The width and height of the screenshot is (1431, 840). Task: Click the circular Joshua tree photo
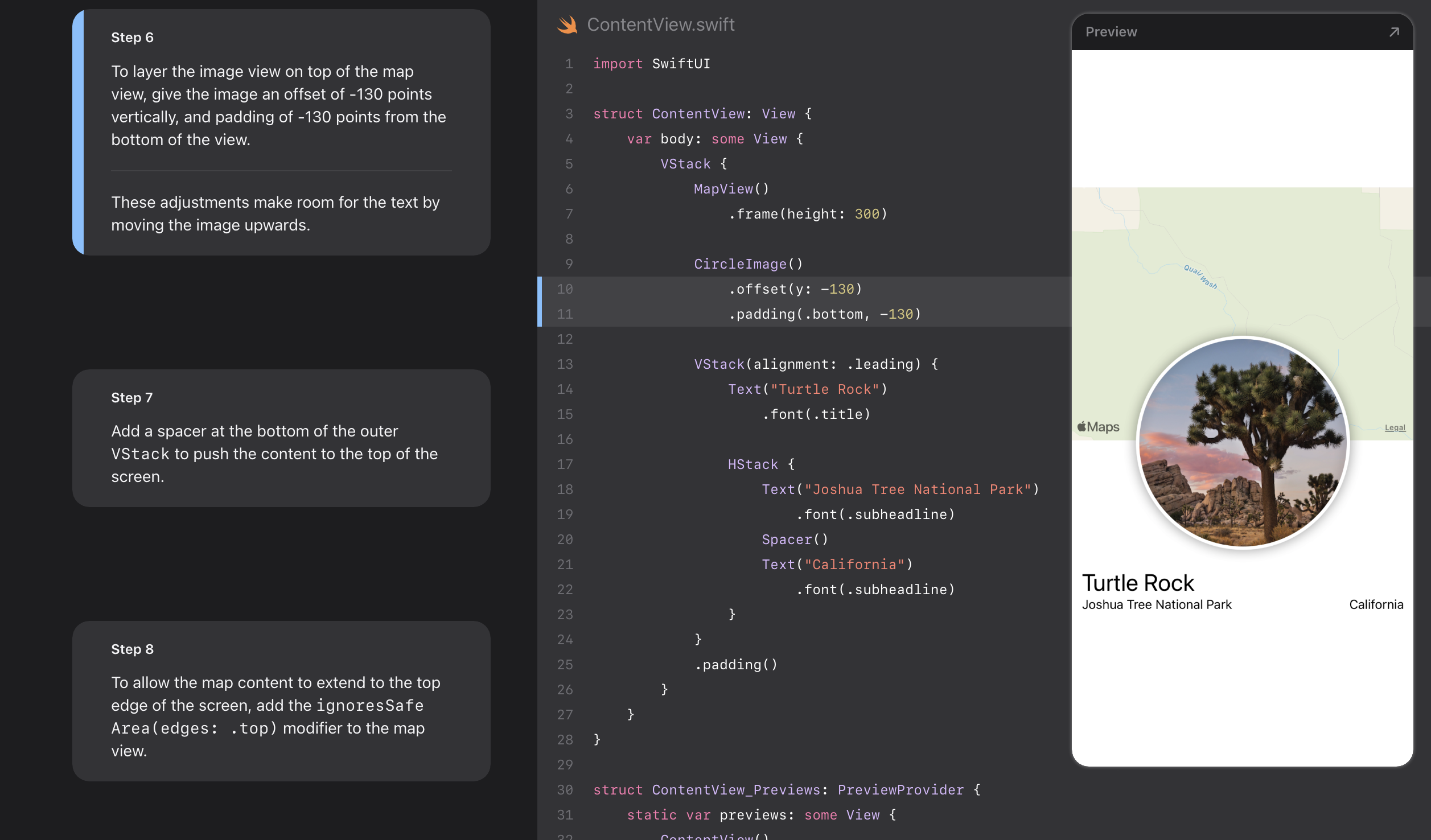tap(1243, 442)
